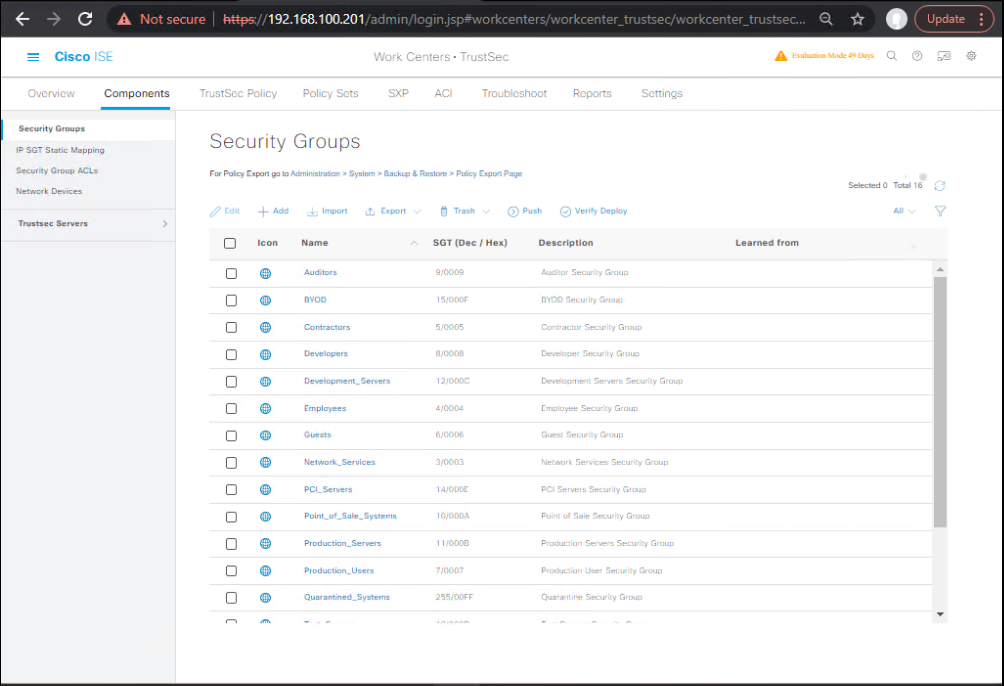
Task: Select the Network_Services row checkbox
Action: coord(231,463)
